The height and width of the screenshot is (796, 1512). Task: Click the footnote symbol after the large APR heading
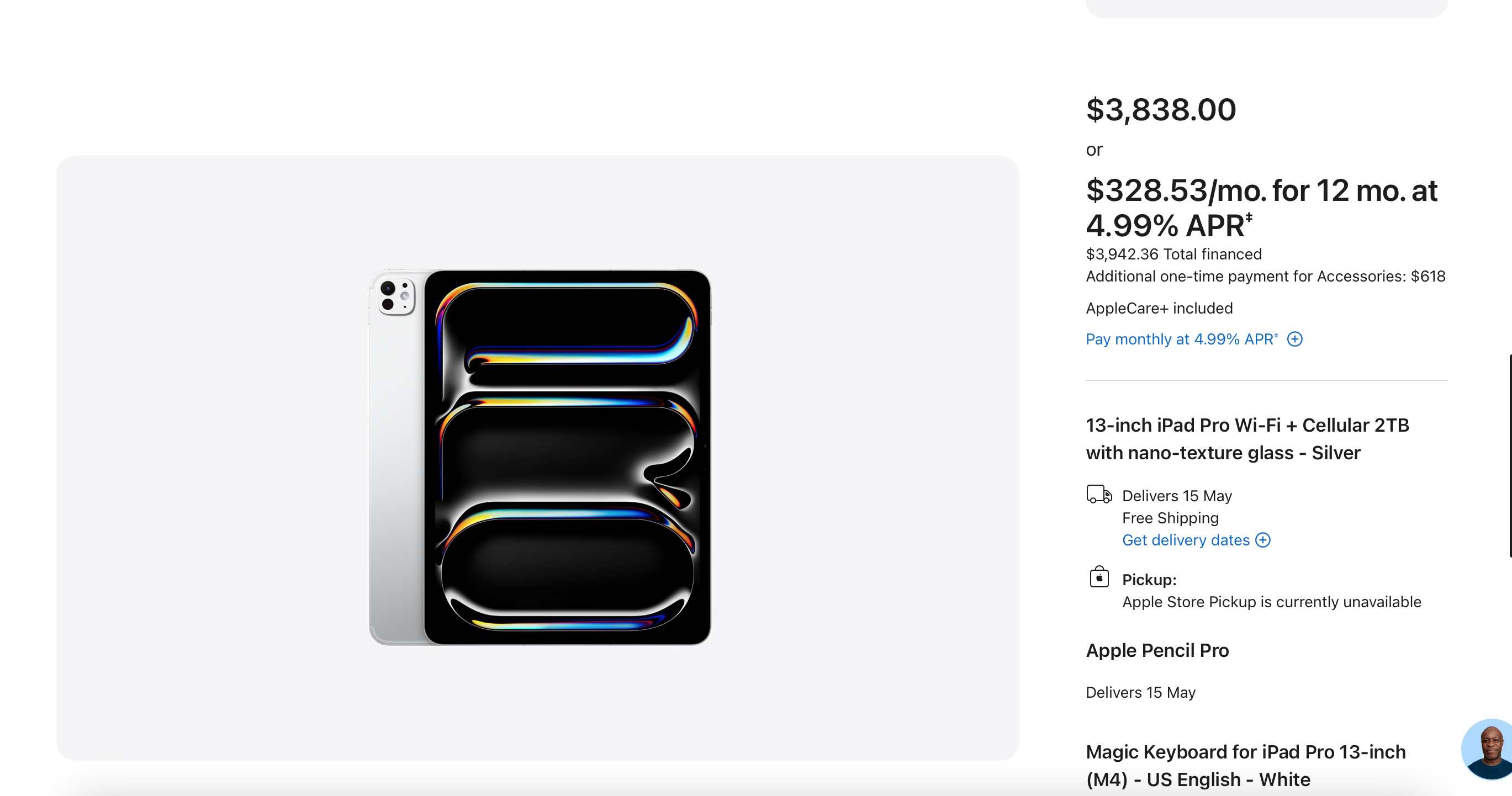point(1249,217)
